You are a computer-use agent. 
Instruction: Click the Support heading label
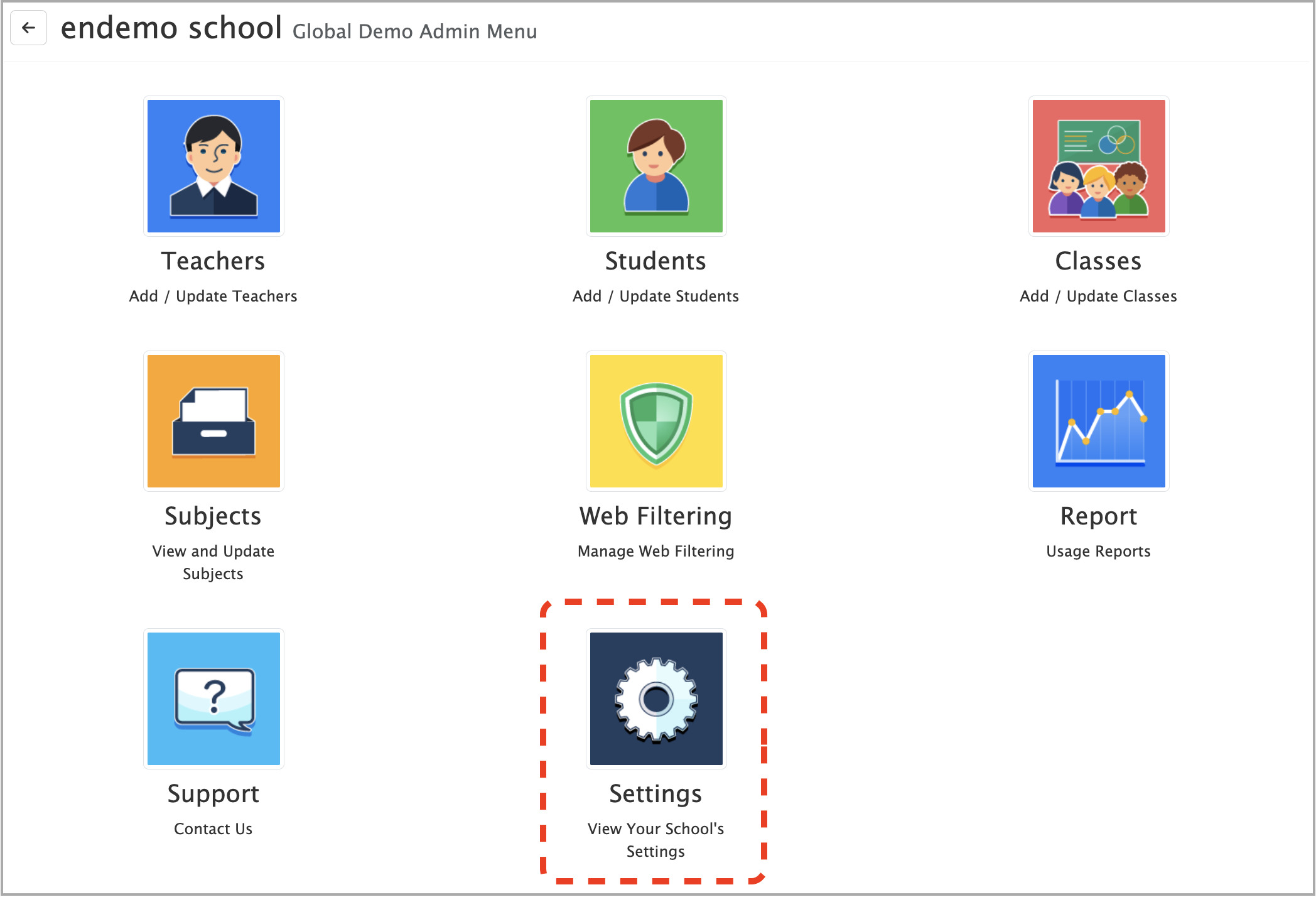(x=213, y=793)
